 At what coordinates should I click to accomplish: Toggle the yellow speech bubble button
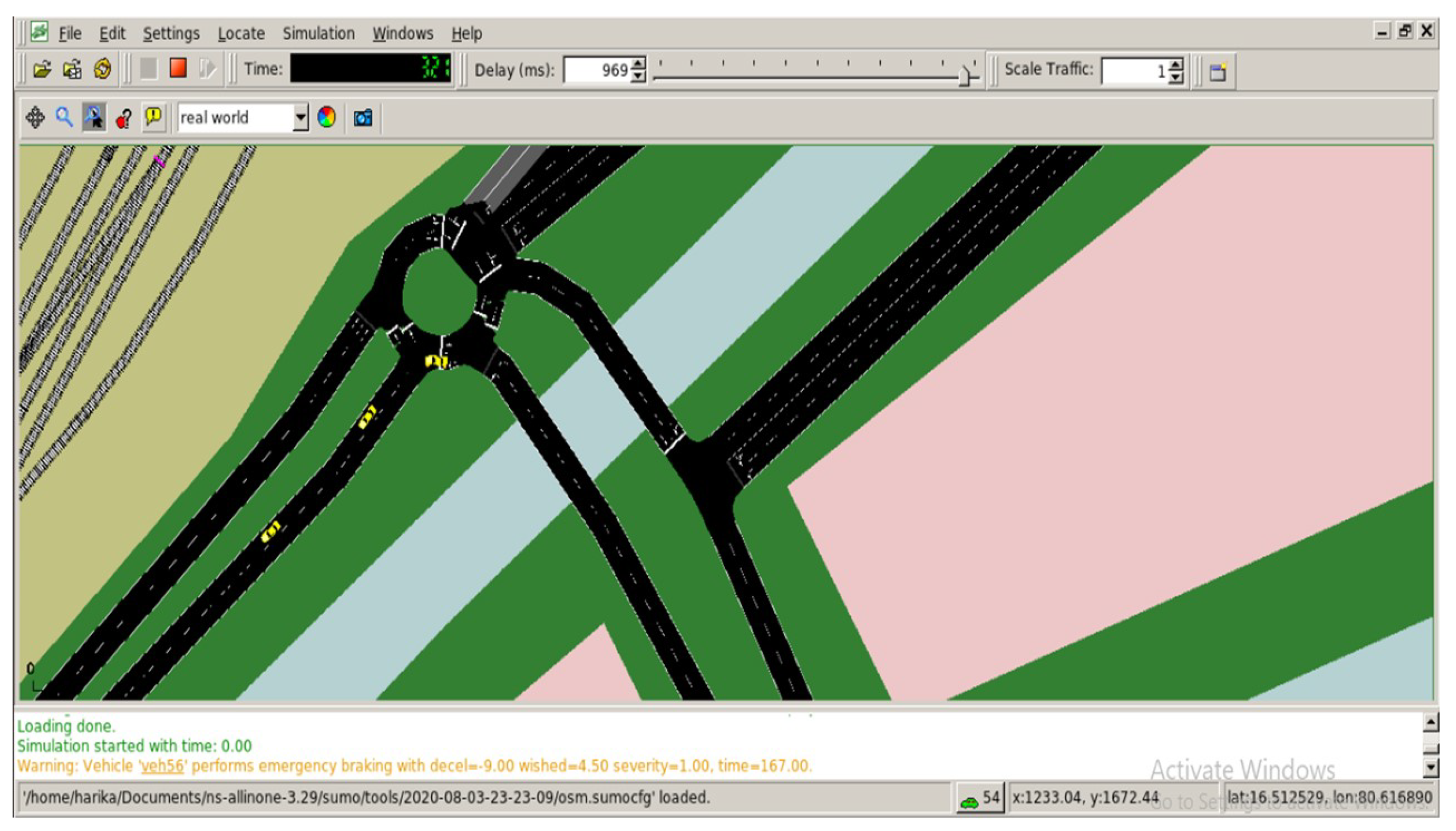153,117
